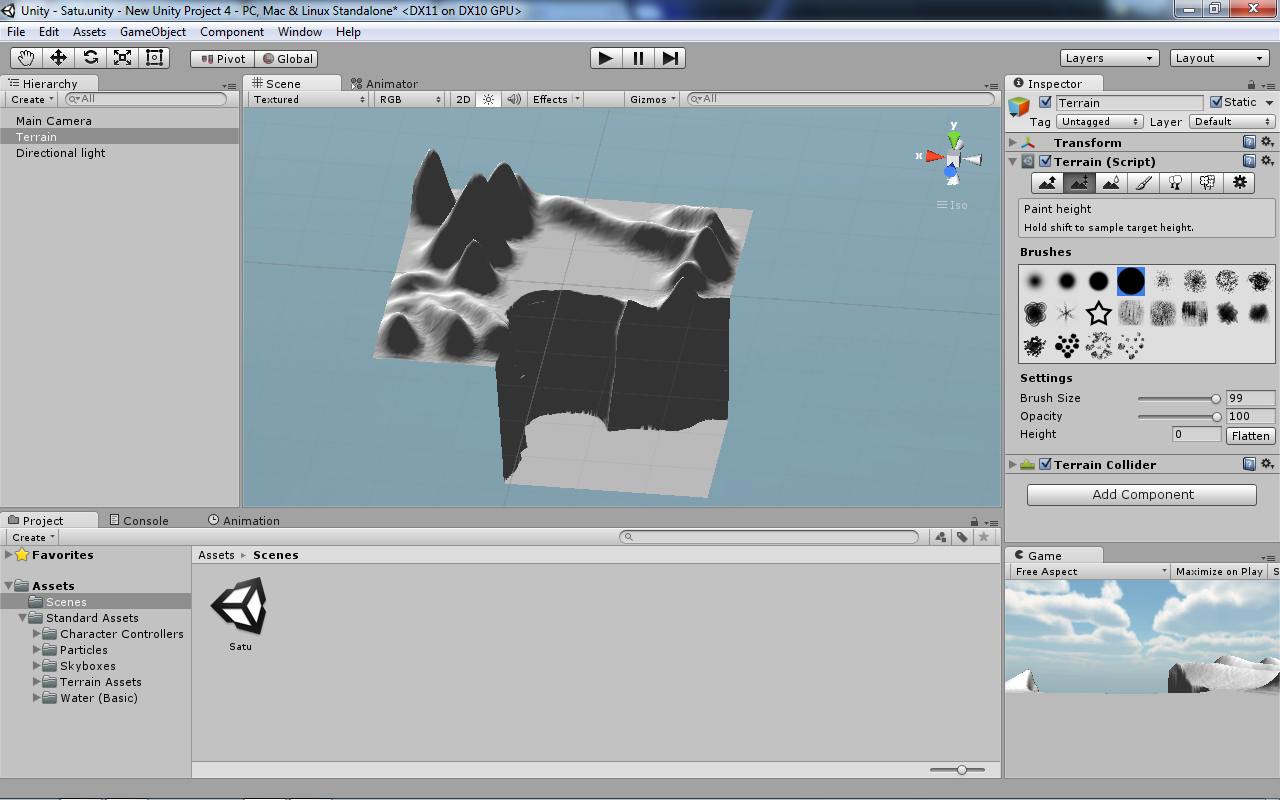Open the Textured shading mode dropdown

(x=307, y=99)
